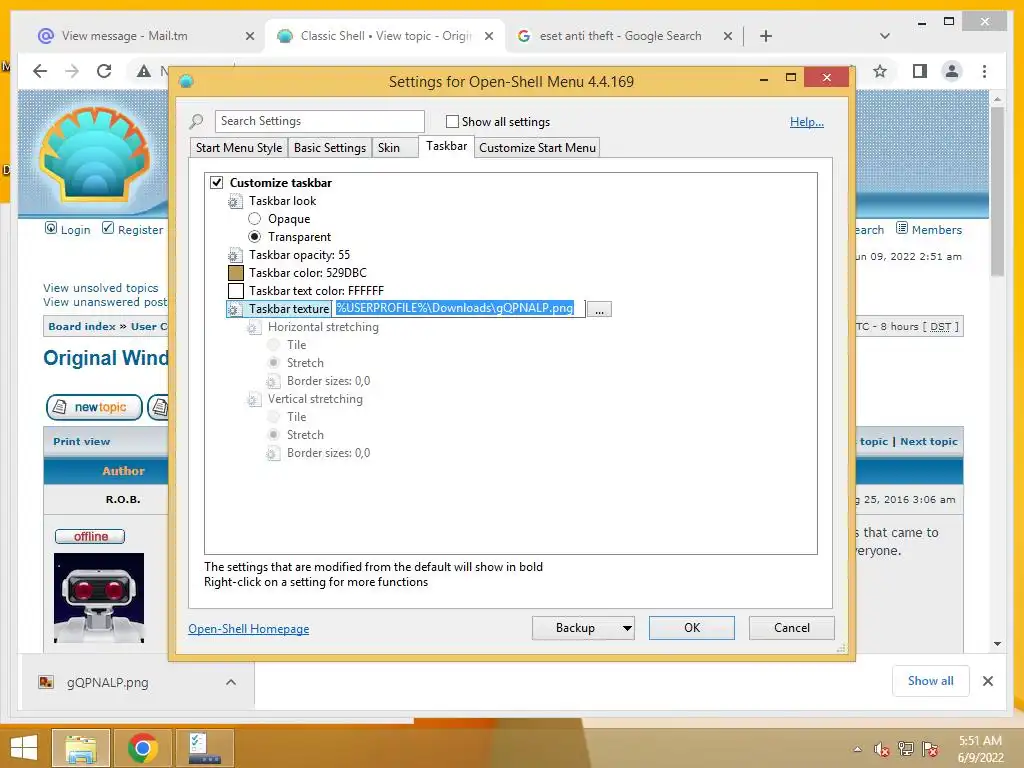
Task: Select Stretch under Vertical stretching
Action: pyautogui.click(x=274, y=434)
